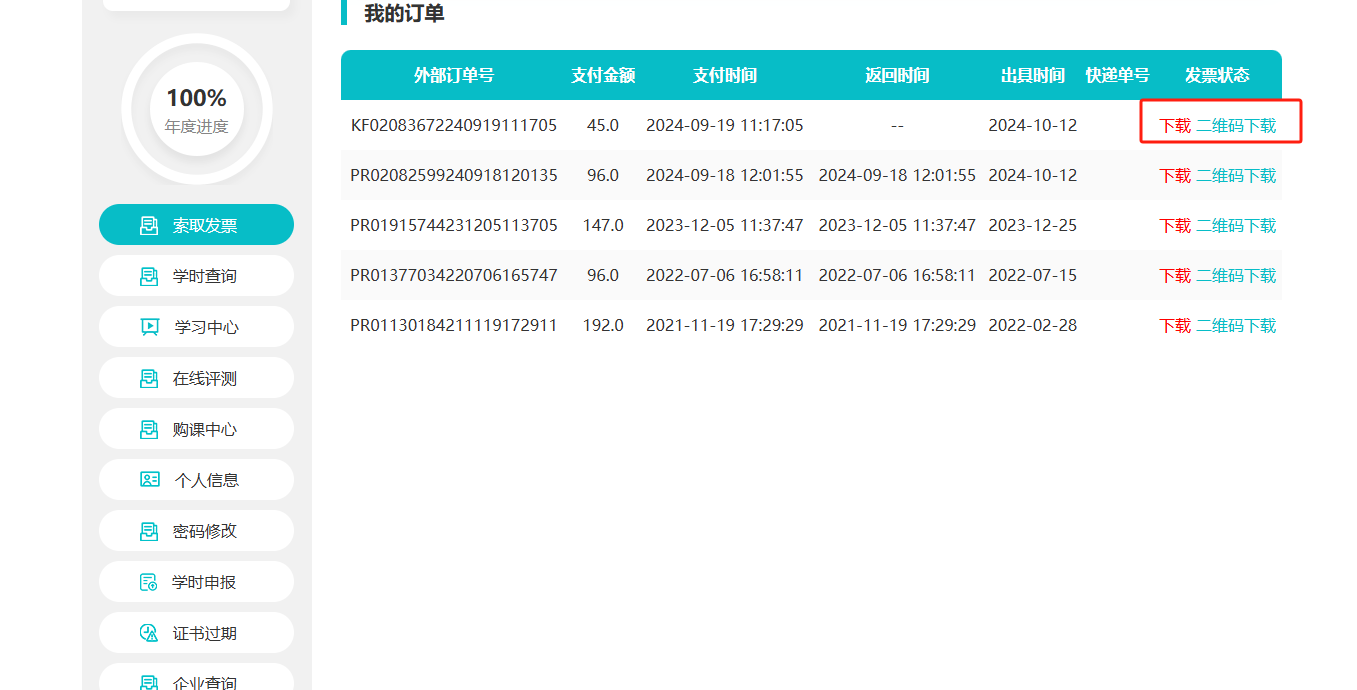Select order number PR02082599240918120135

[x=454, y=176]
